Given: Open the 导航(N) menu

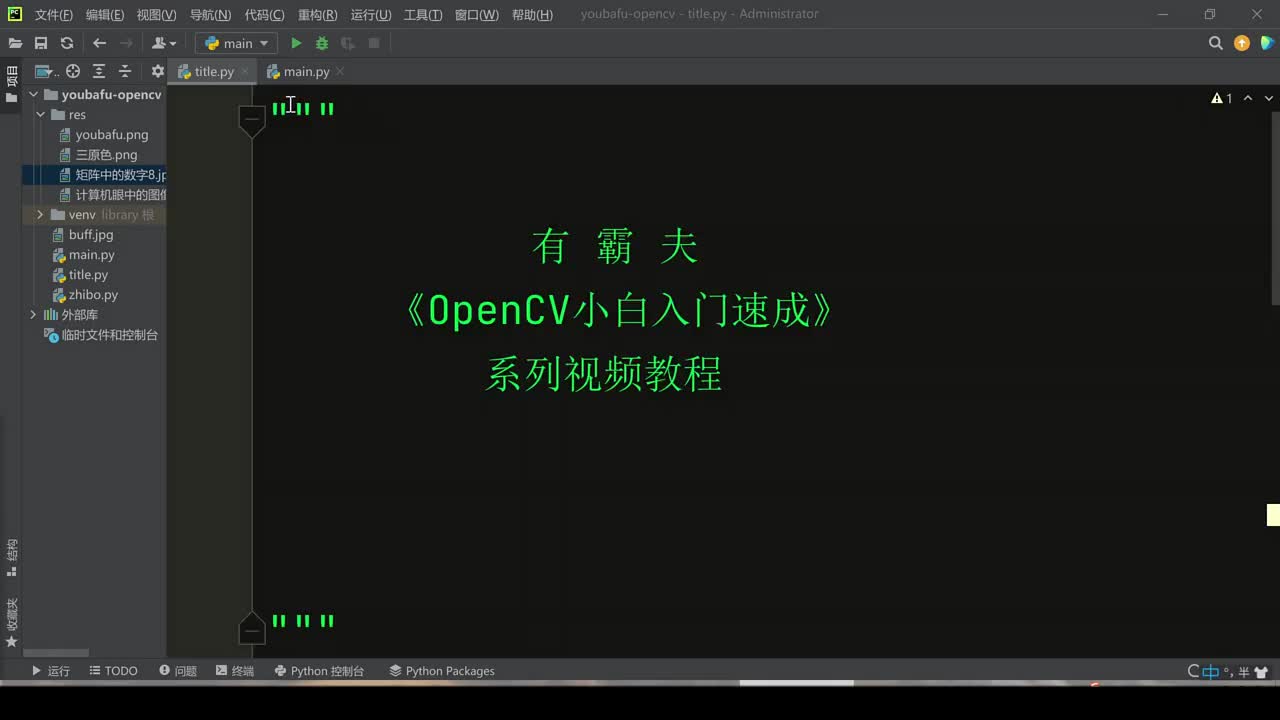Looking at the screenshot, I should pyautogui.click(x=210, y=15).
